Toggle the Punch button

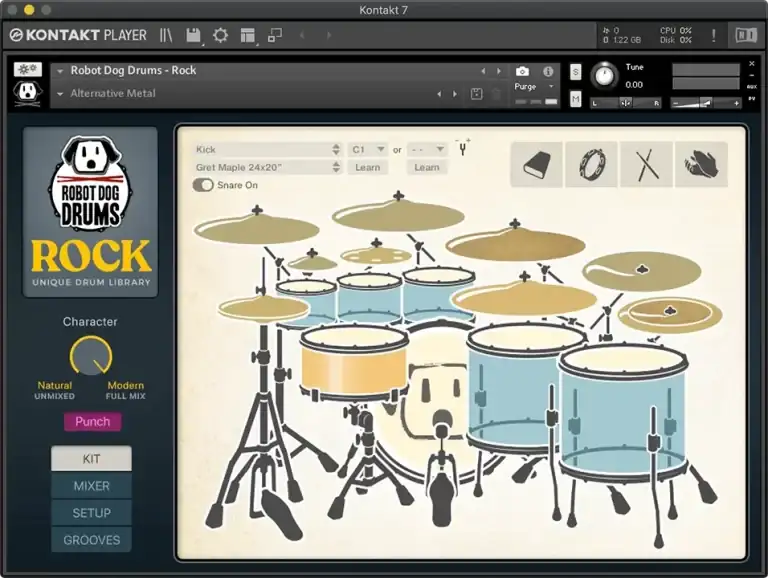coord(93,421)
